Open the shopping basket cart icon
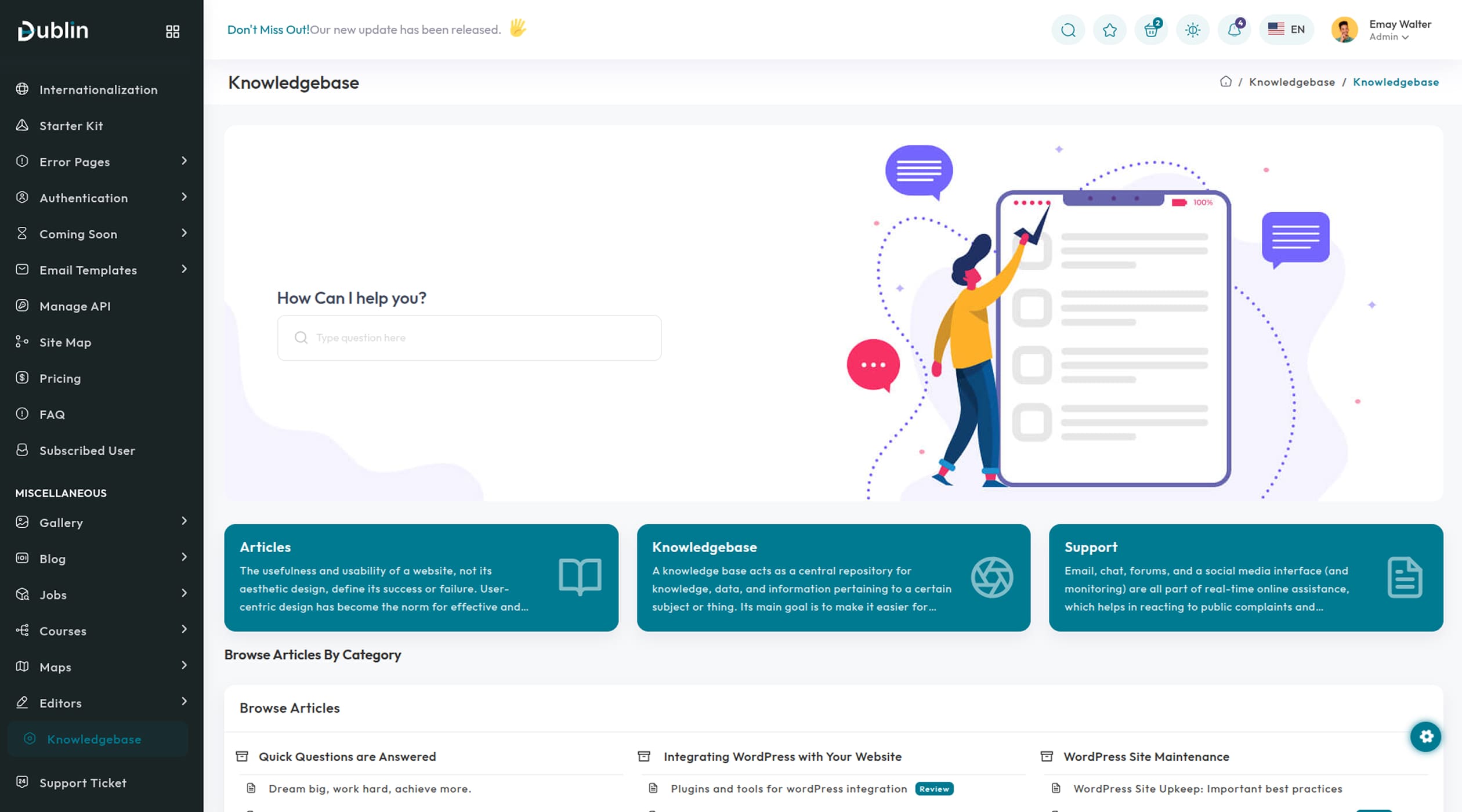Viewport: 1462px width, 812px height. point(1151,30)
